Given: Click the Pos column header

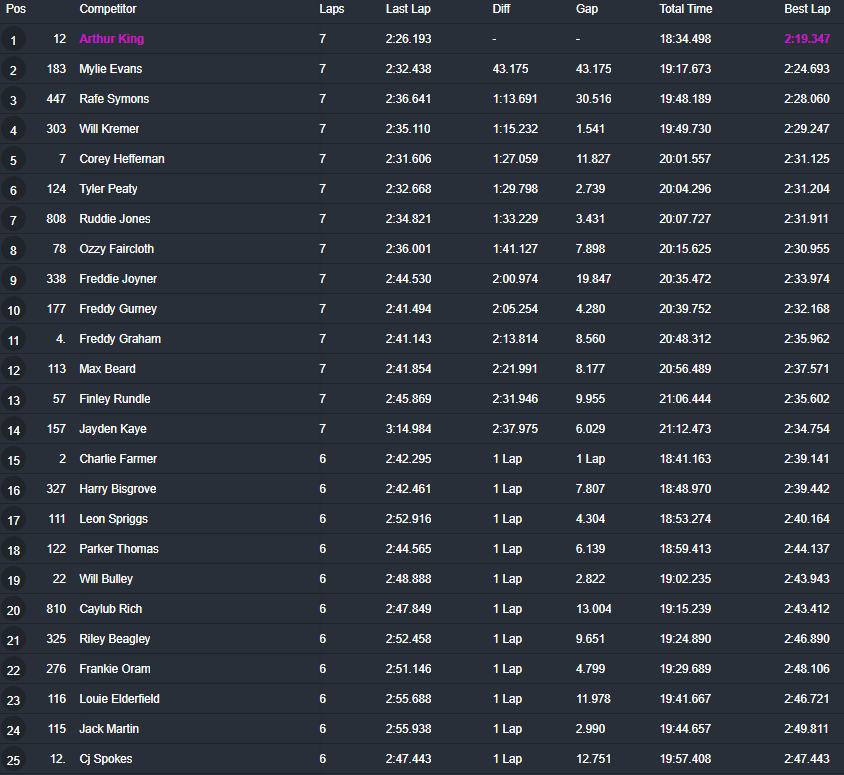Looking at the screenshot, I should (16, 9).
